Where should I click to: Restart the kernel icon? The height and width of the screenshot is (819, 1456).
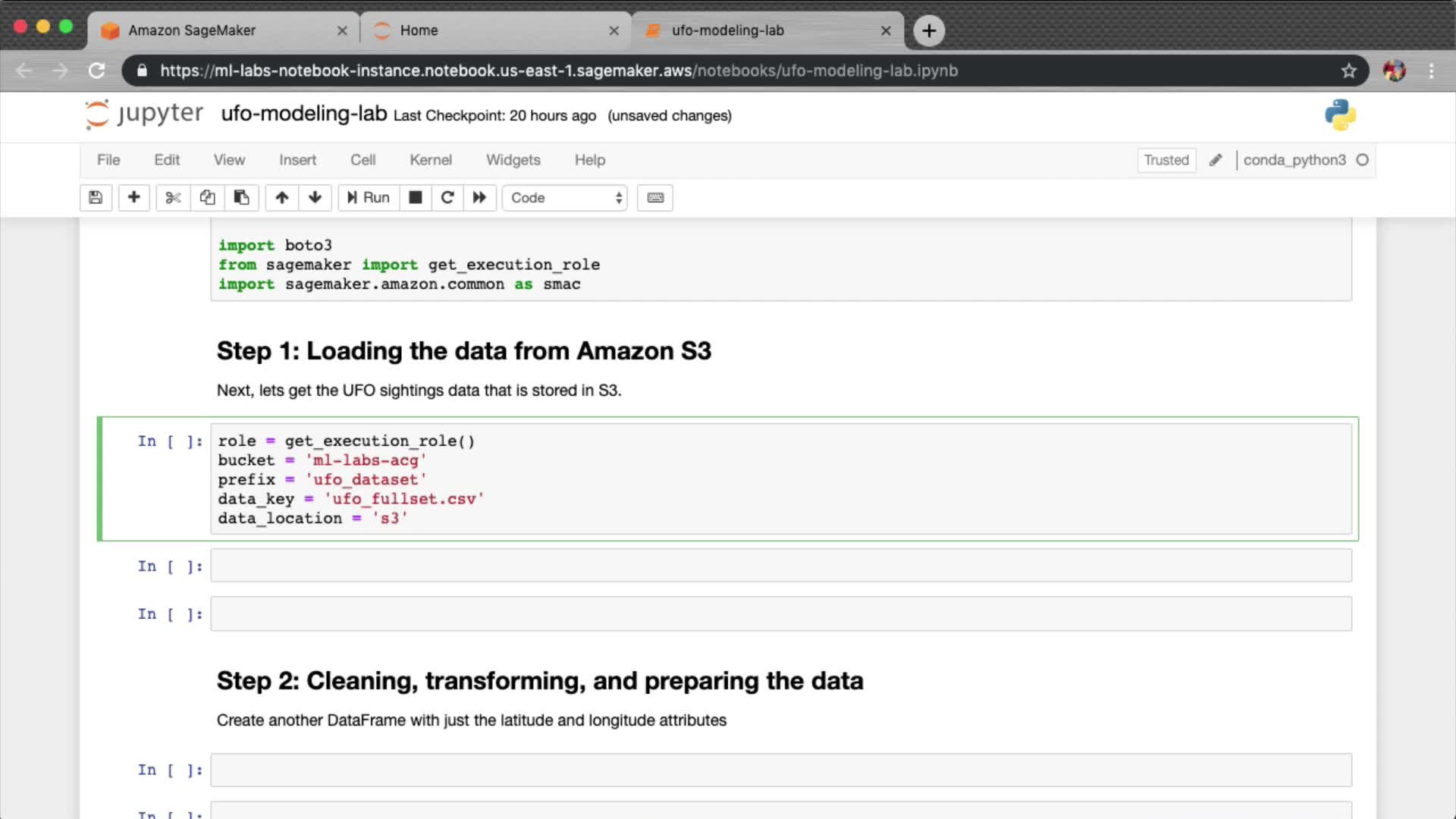point(447,198)
